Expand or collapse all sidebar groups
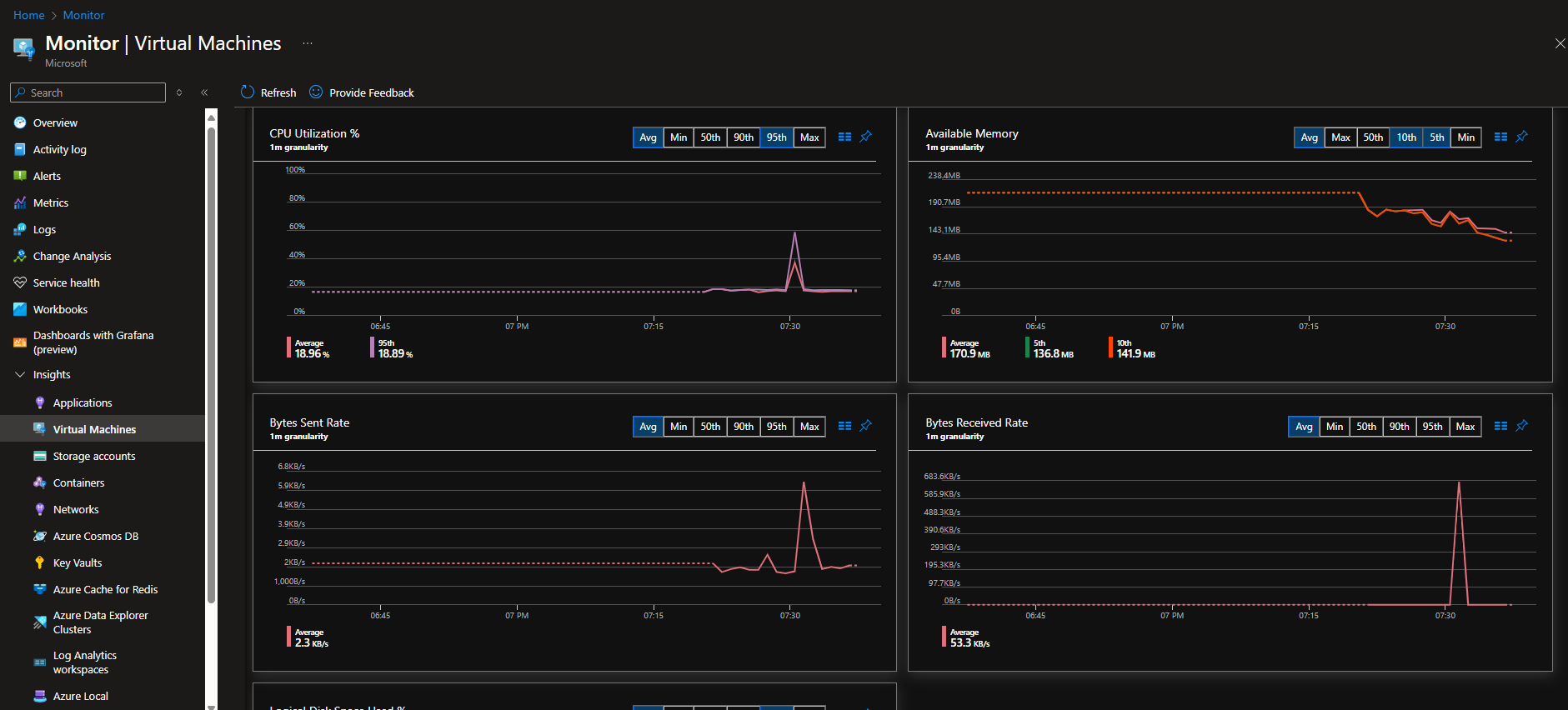The width and height of the screenshot is (1568, 710). tap(179, 92)
